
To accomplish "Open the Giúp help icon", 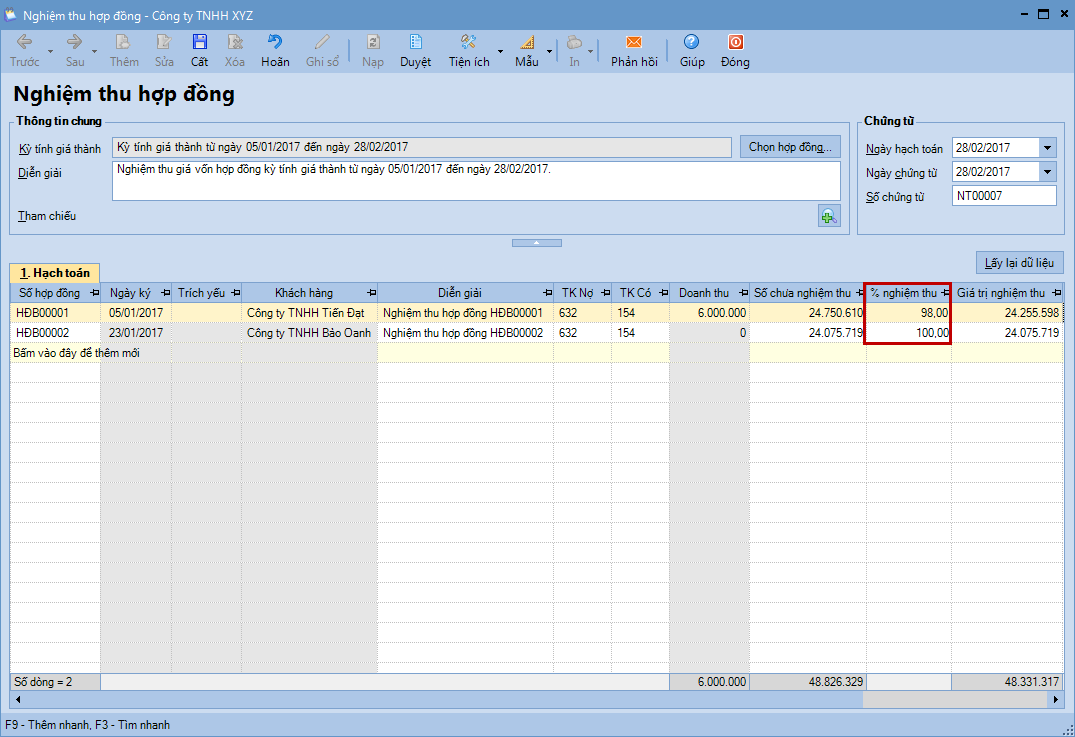I will (691, 43).
